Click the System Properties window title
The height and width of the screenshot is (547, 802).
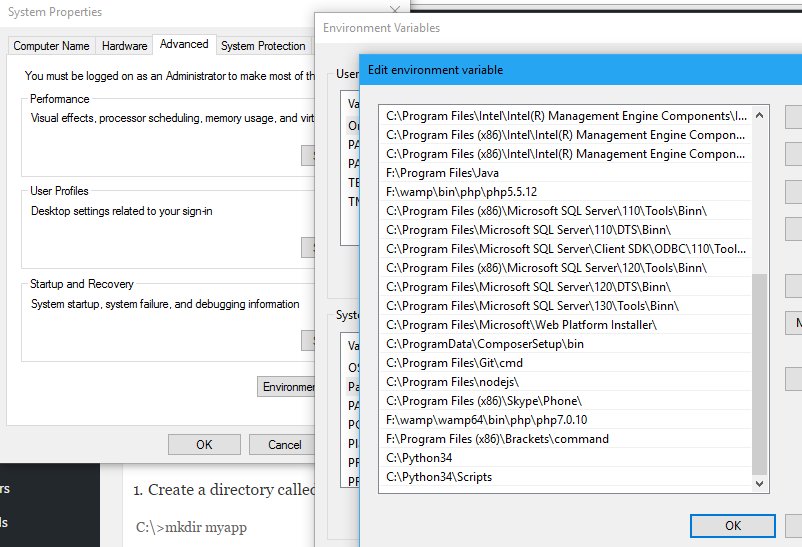tap(55, 12)
